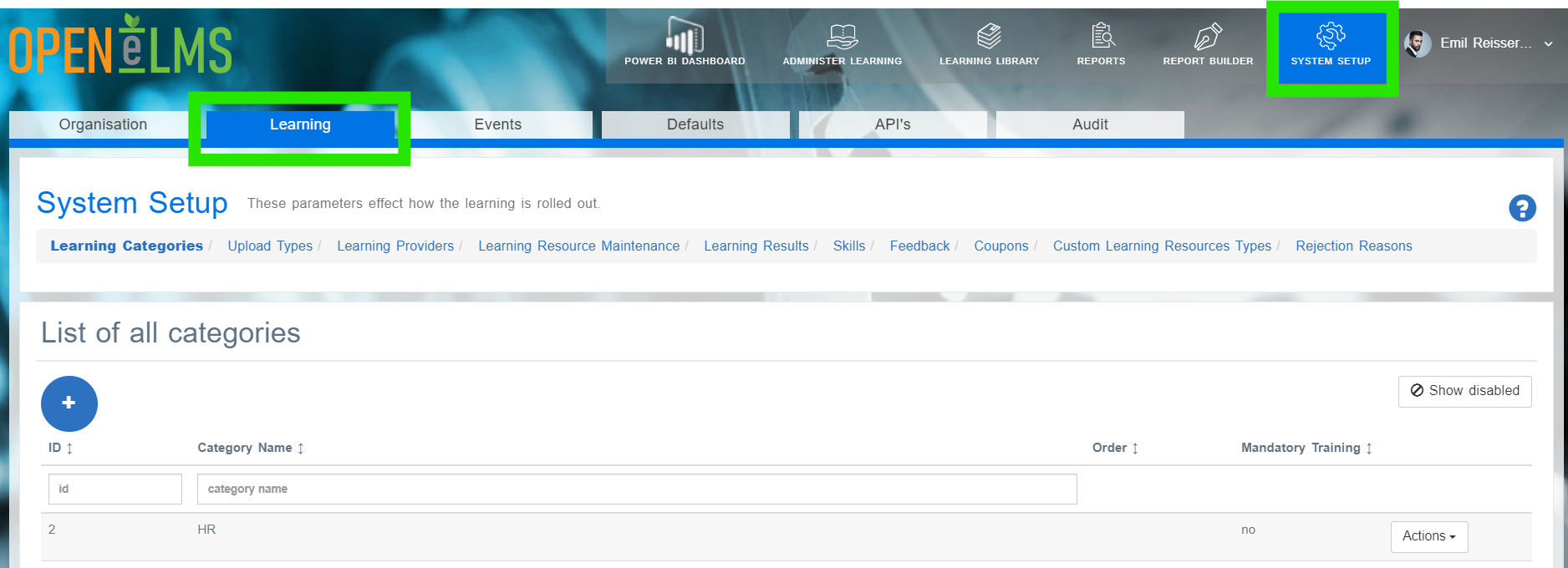Sort by Order column

click(1115, 448)
